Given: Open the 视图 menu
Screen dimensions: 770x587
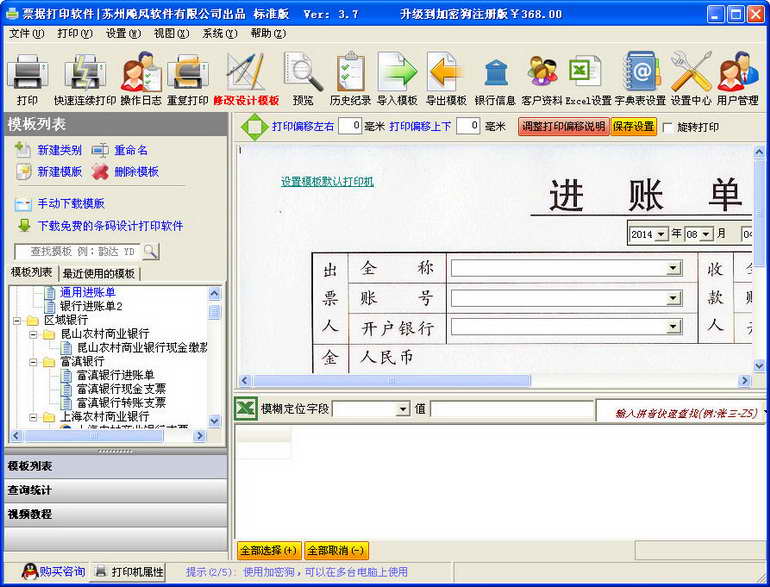Looking at the screenshot, I should (x=171, y=33).
